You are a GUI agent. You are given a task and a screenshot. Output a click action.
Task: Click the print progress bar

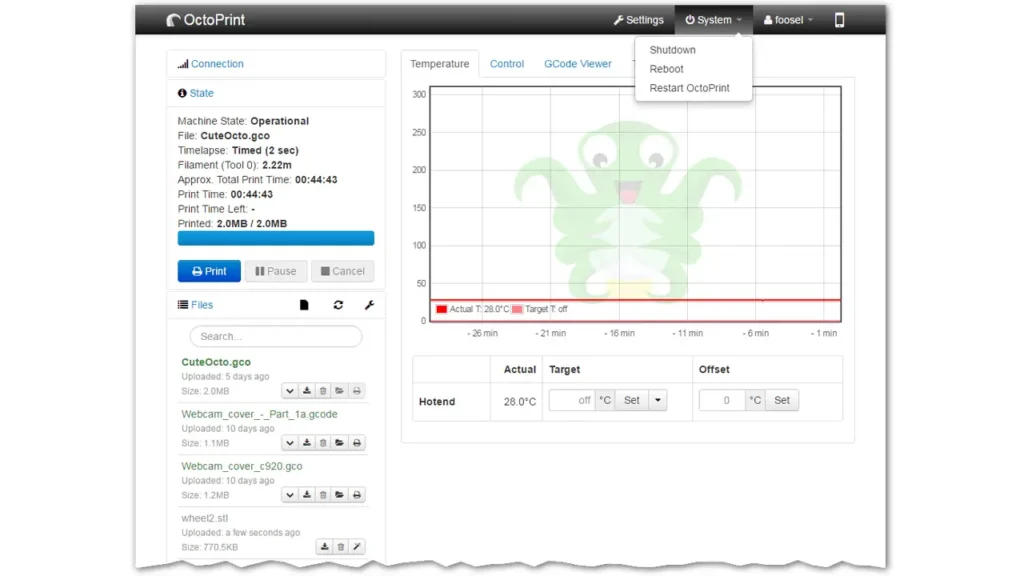pos(276,238)
